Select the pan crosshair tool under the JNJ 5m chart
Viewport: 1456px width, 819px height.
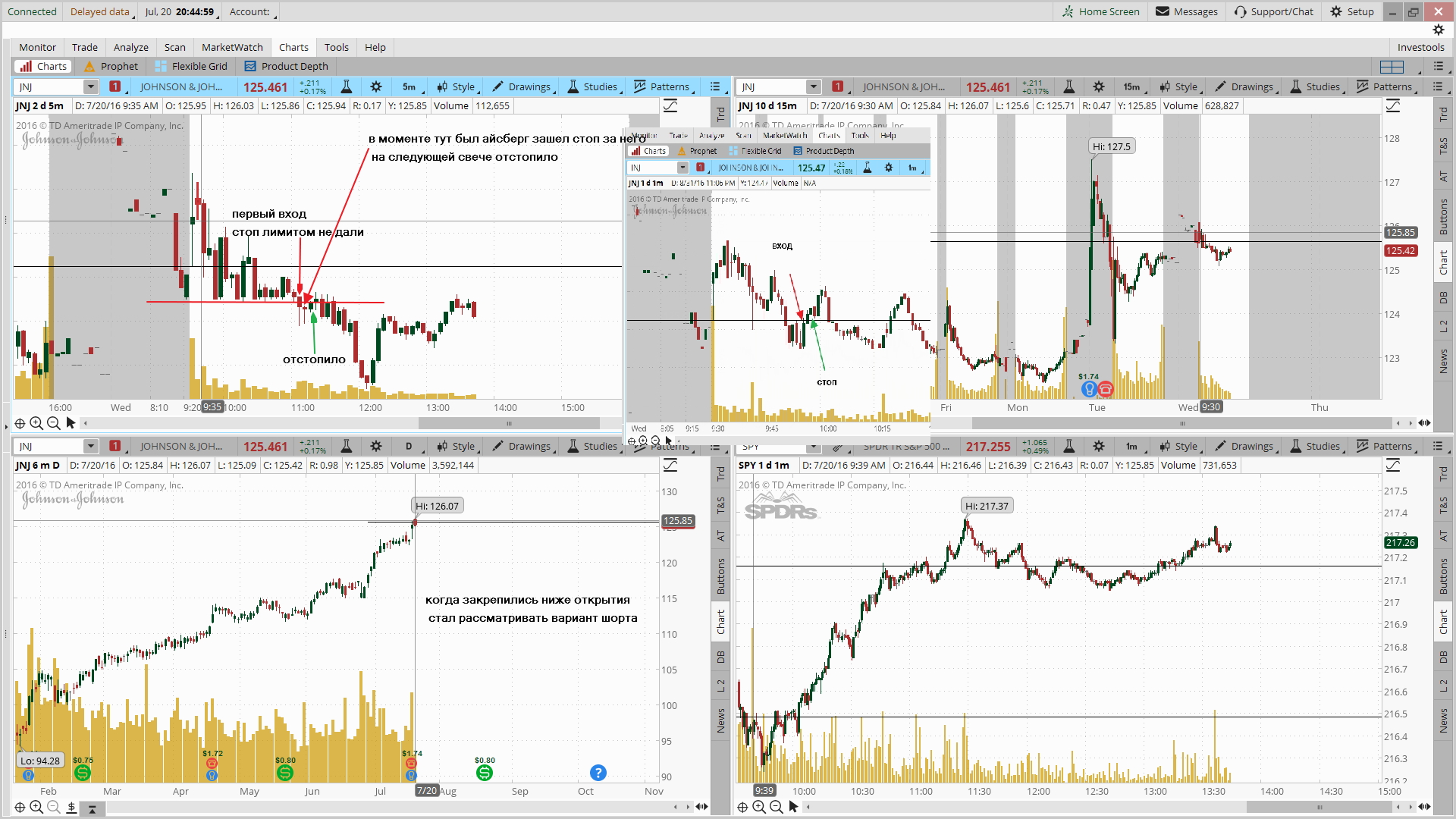pos(20,423)
